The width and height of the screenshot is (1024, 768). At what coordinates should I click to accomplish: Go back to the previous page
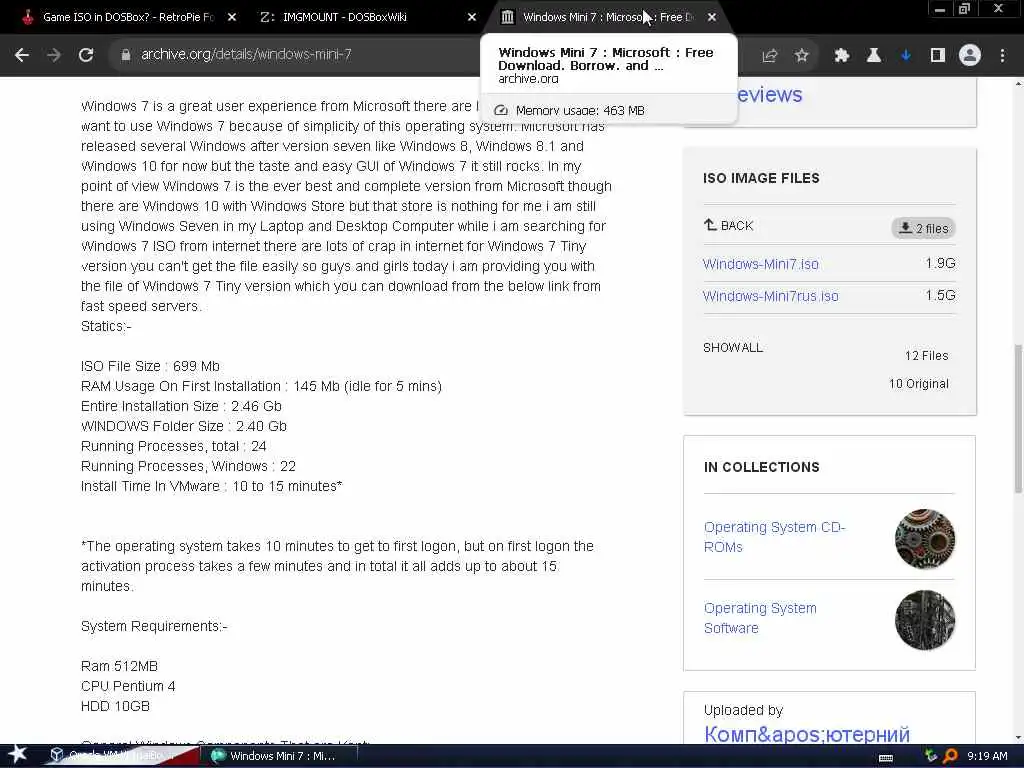click(22, 56)
